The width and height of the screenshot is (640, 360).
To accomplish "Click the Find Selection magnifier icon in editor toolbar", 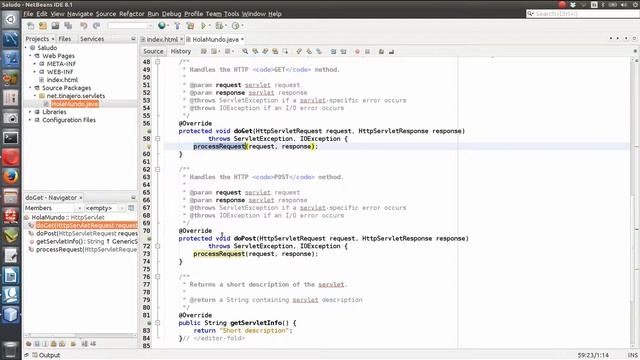I will tap(245, 51).
